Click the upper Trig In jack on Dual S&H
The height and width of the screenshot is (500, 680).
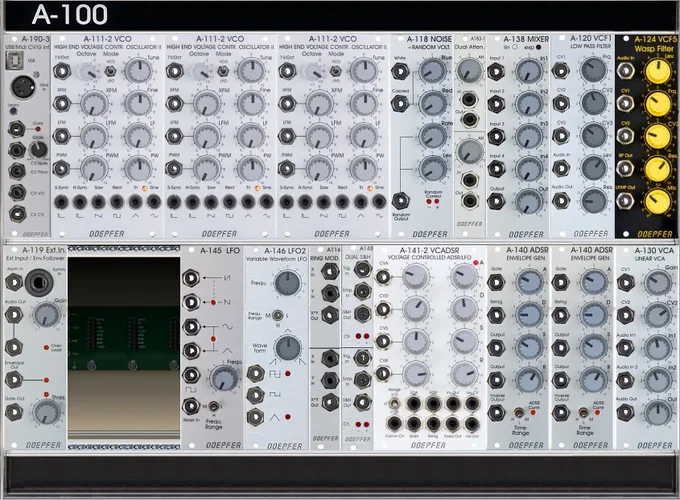[362, 269]
